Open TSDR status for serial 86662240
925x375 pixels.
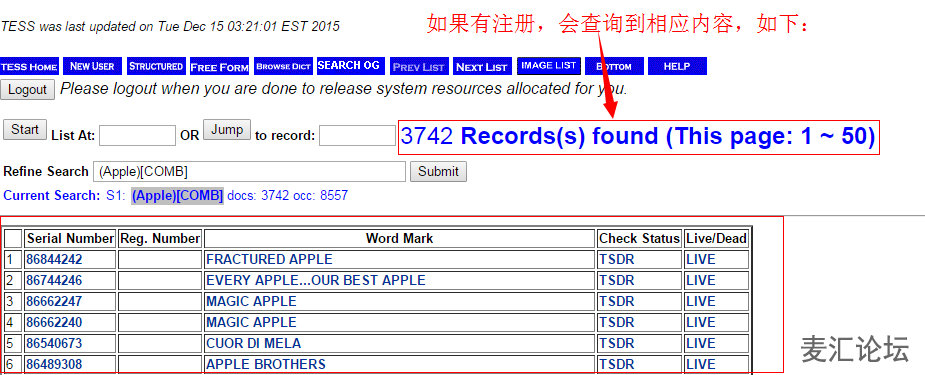[616, 323]
